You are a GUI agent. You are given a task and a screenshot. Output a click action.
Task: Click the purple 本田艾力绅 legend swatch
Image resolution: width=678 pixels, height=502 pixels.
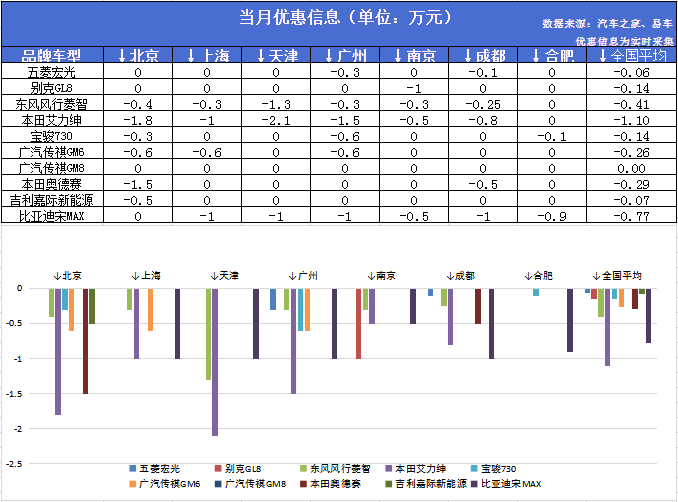coord(389,468)
